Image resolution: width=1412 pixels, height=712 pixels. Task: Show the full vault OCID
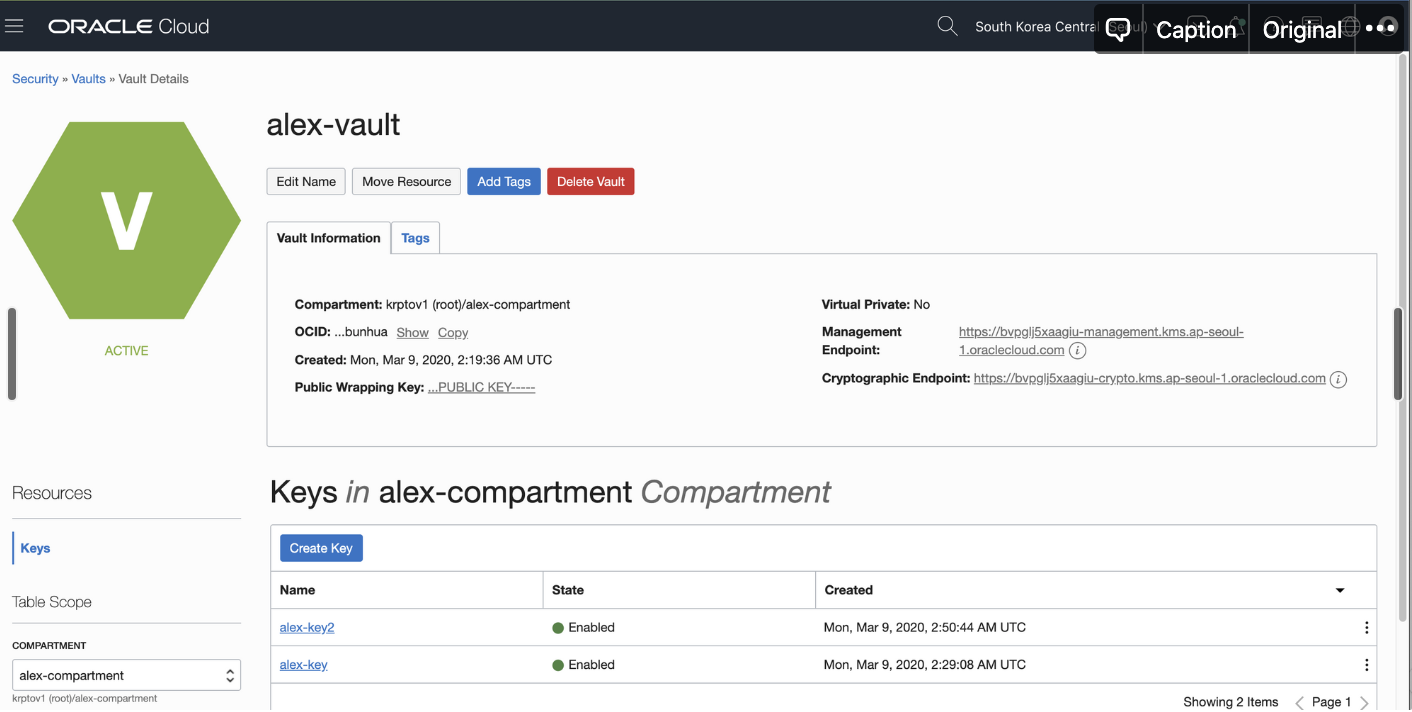pyautogui.click(x=412, y=333)
